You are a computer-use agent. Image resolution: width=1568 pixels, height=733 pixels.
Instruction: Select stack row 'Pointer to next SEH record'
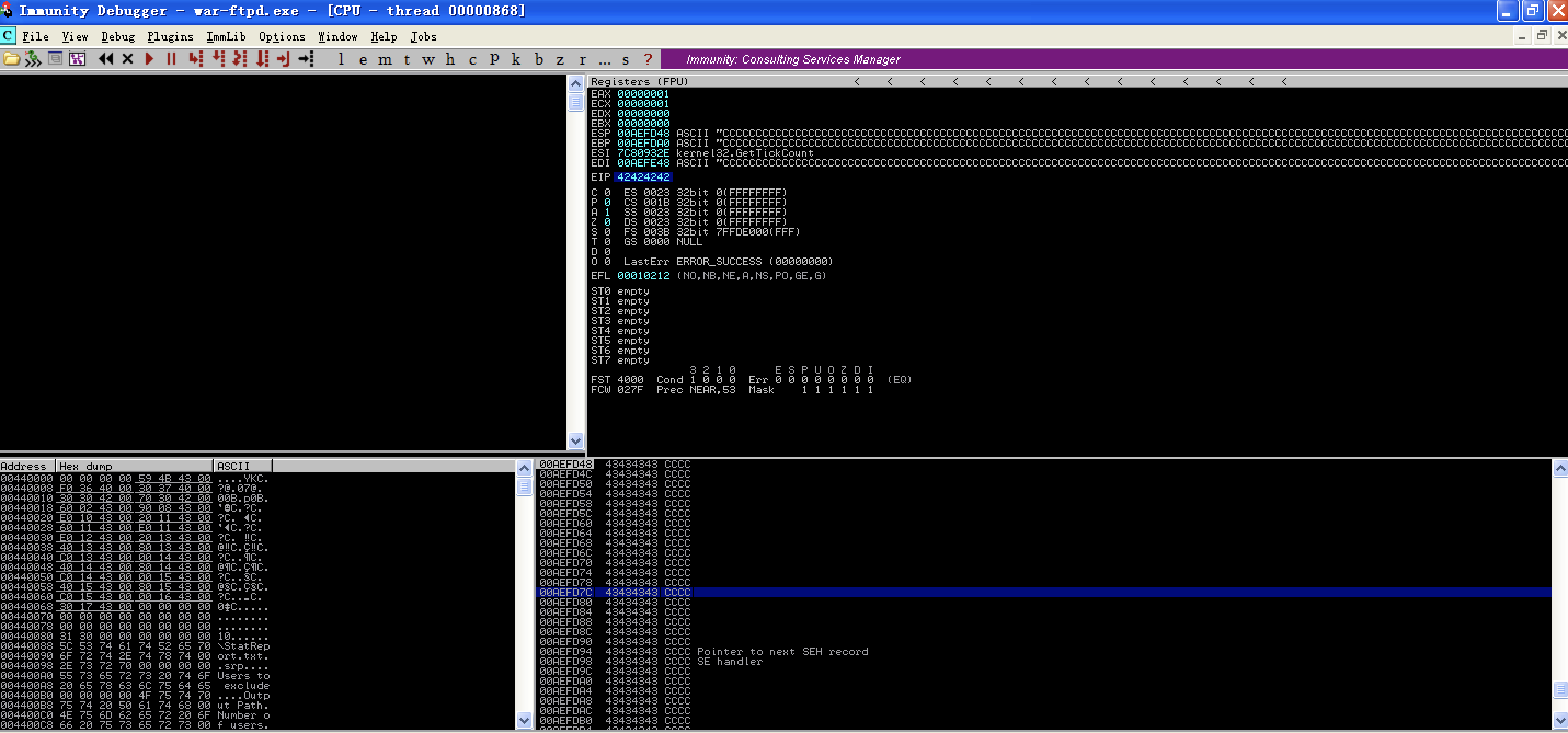[x=1044, y=652]
